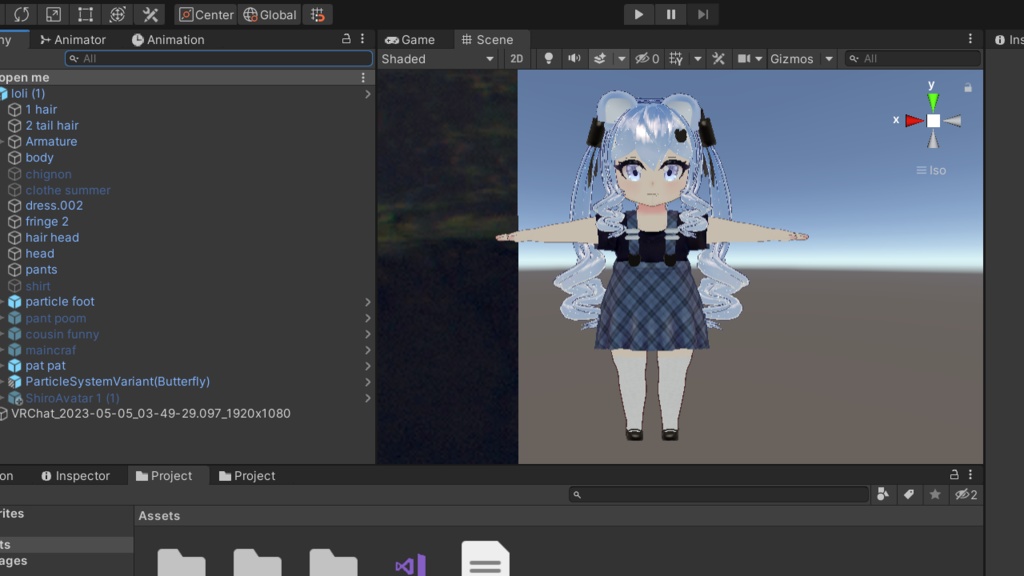Toggle the 2D view mode
Screen dimensions: 1024x576
[x=515, y=58]
